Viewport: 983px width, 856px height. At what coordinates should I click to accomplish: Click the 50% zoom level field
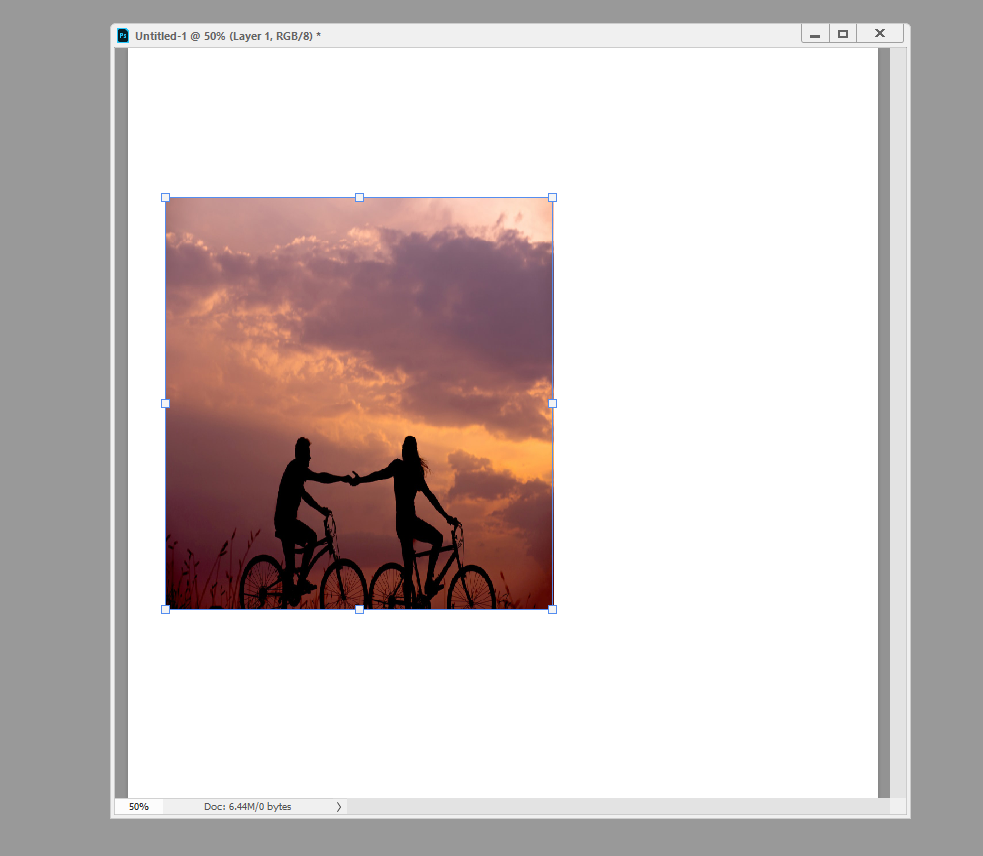(139, 806)
